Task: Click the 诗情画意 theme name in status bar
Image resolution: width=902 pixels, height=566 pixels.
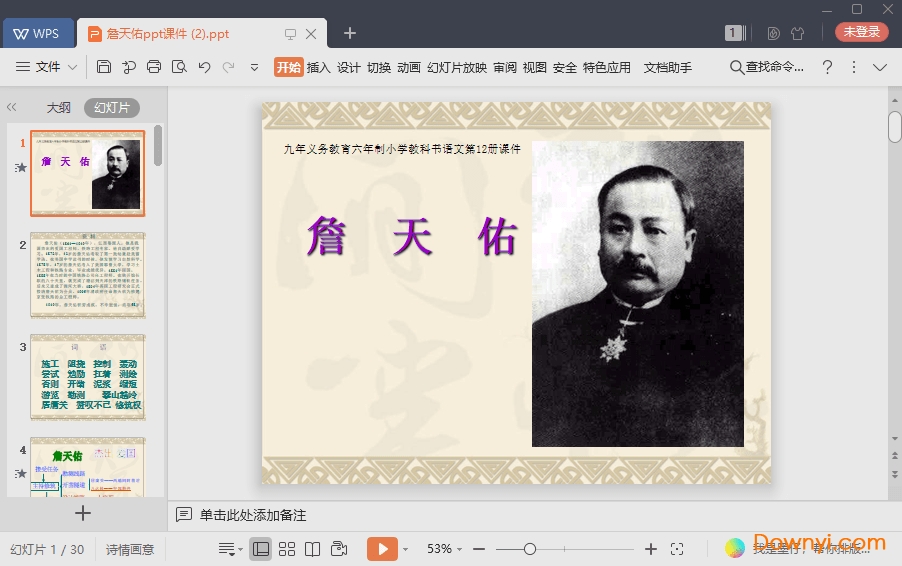Action: 130,549
